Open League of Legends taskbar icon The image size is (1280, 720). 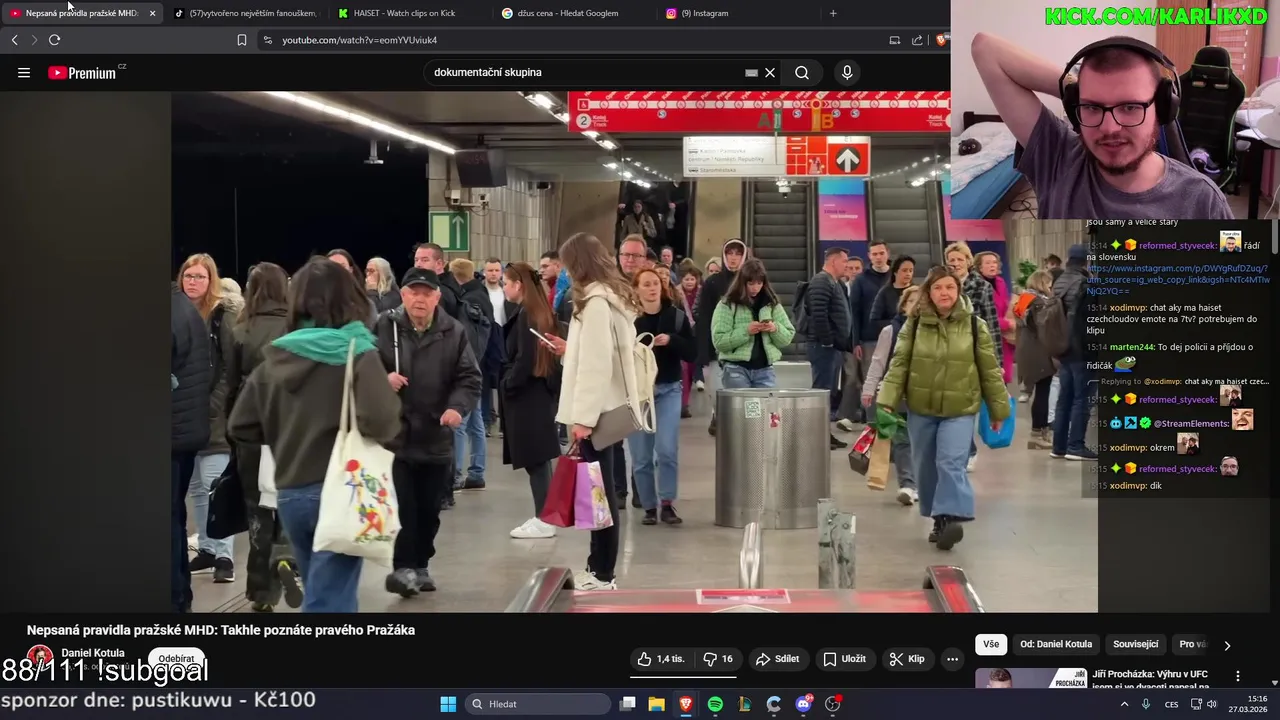pyautogui.click(x=744, y=704)
